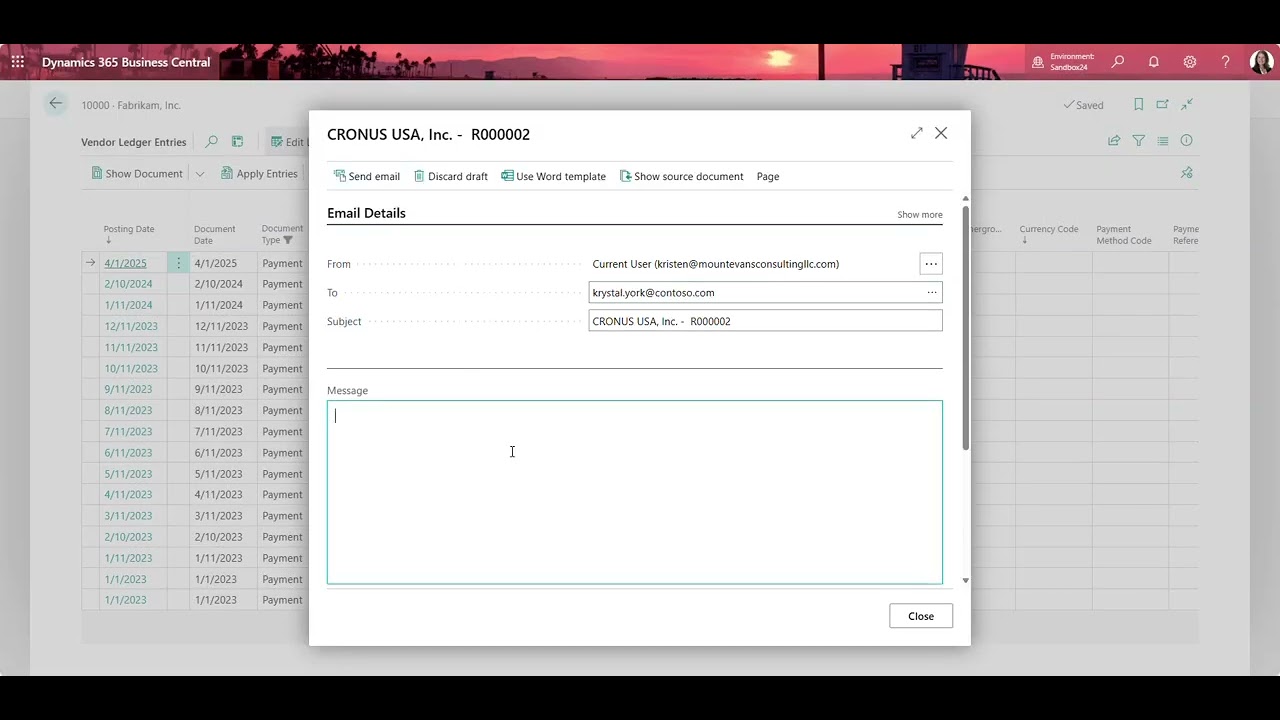Viewport: 1280px width, 720px height.
Task: Select document date 6/11/2023 cell
Action: [x=223, y=453]
